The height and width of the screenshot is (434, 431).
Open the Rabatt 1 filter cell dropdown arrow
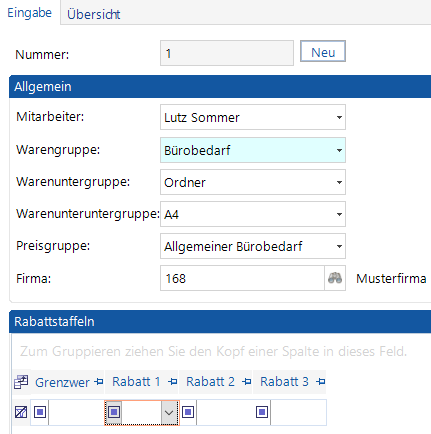coord(169,413)
